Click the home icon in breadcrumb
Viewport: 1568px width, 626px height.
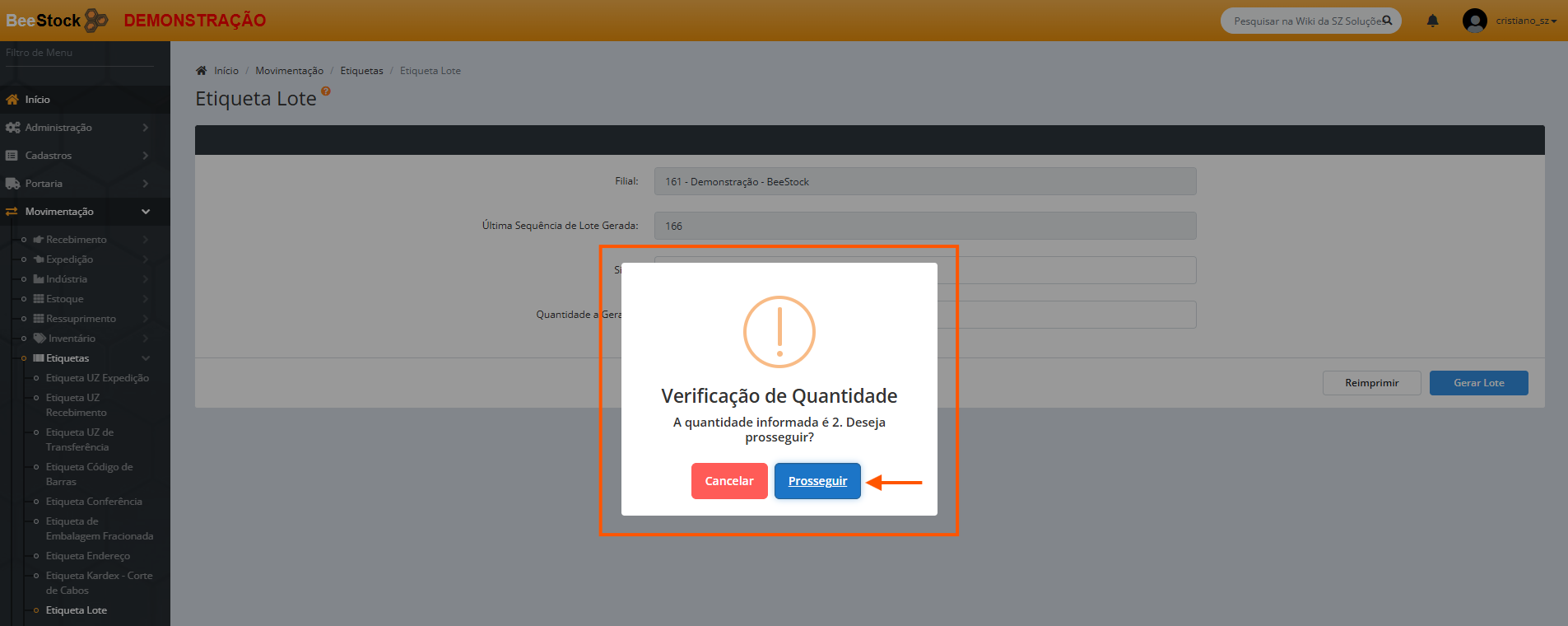[202, 71]
